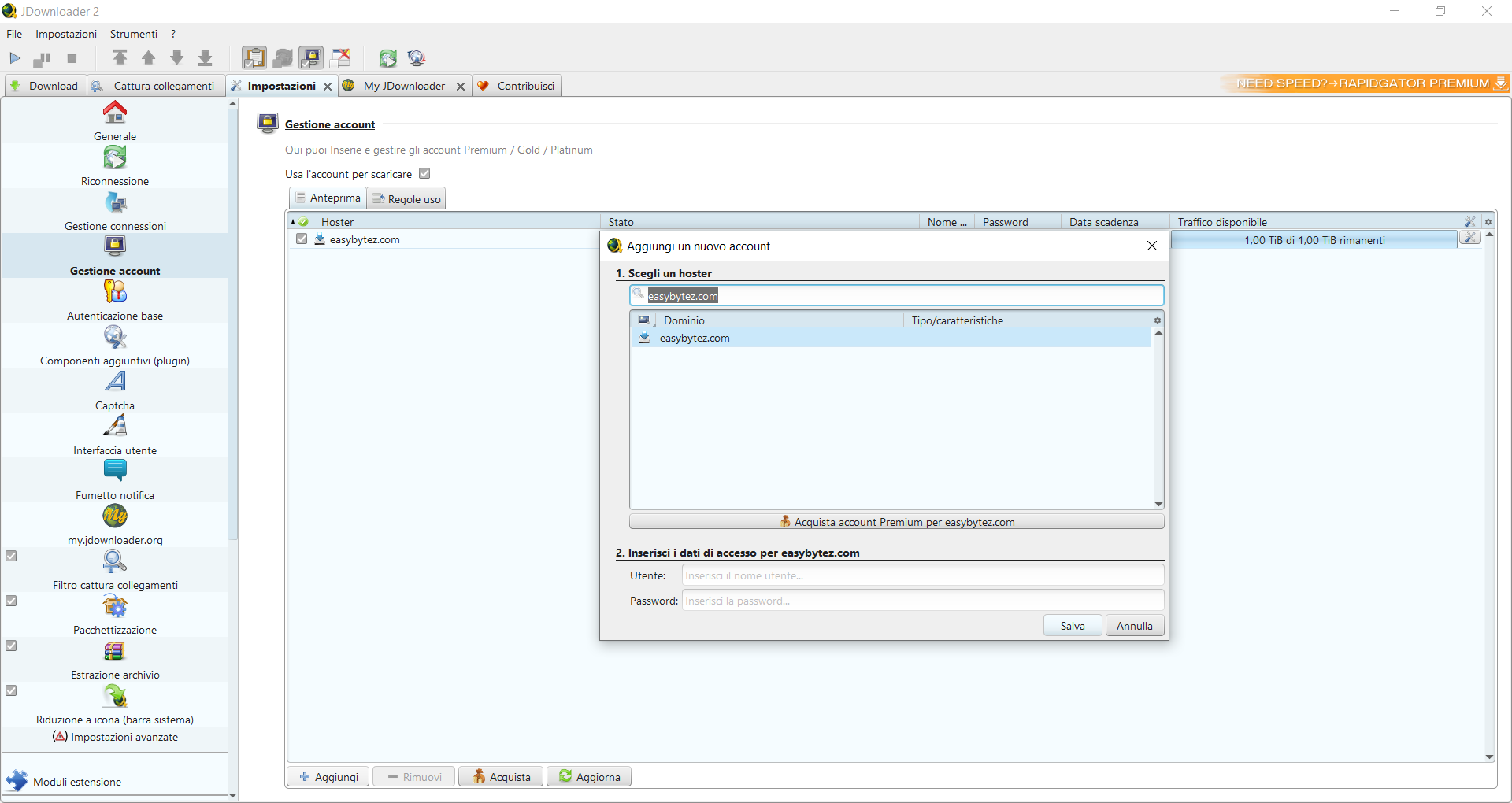Click the Utente username input field
1512x803 pixels.
(923, 575)
